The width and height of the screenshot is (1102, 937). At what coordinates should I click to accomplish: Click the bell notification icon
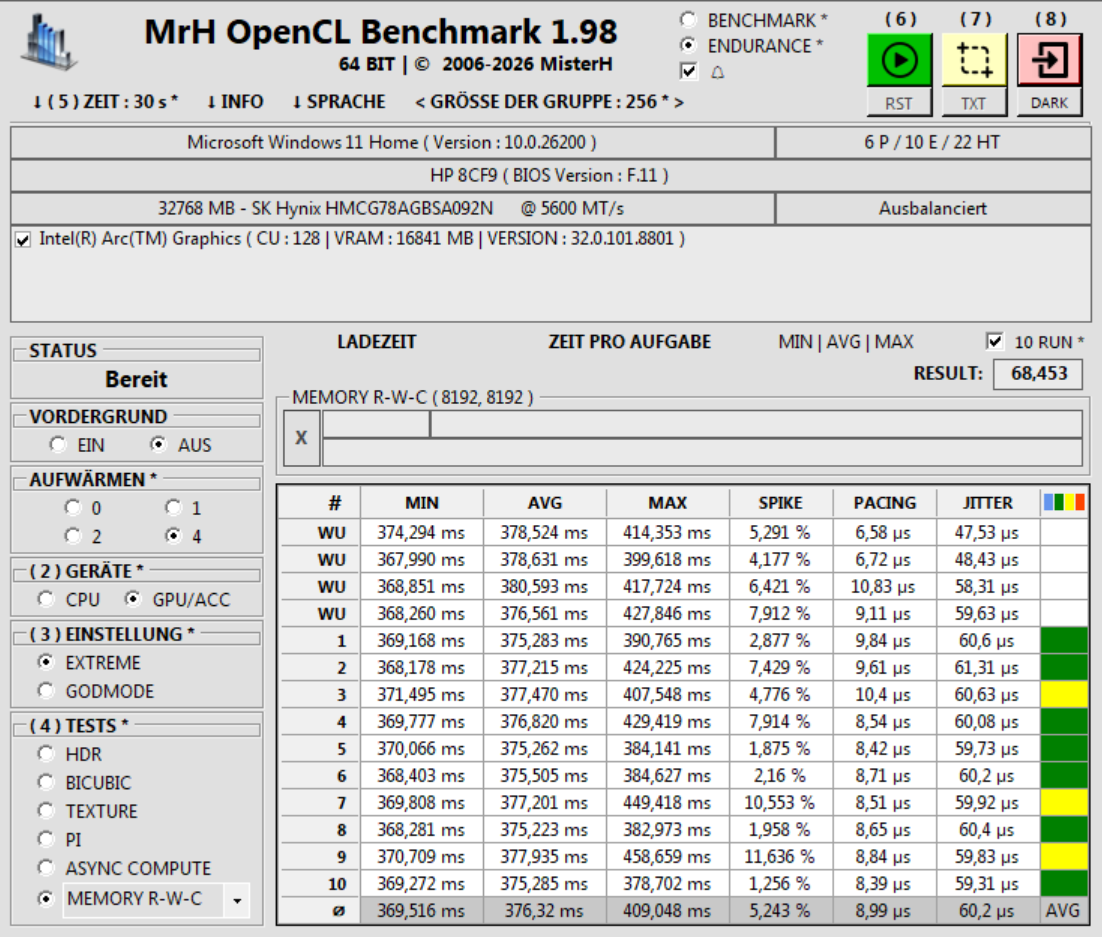(x=718, y=72)
